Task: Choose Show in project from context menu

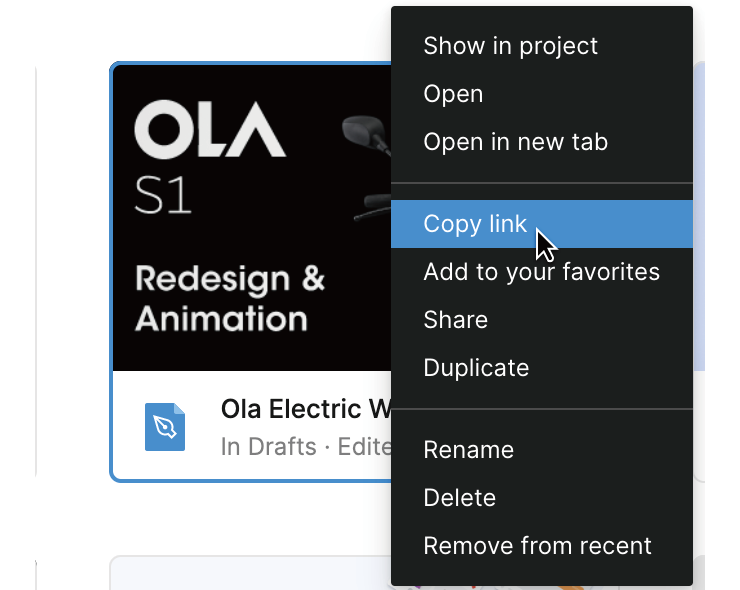Action: coord(542,46)
